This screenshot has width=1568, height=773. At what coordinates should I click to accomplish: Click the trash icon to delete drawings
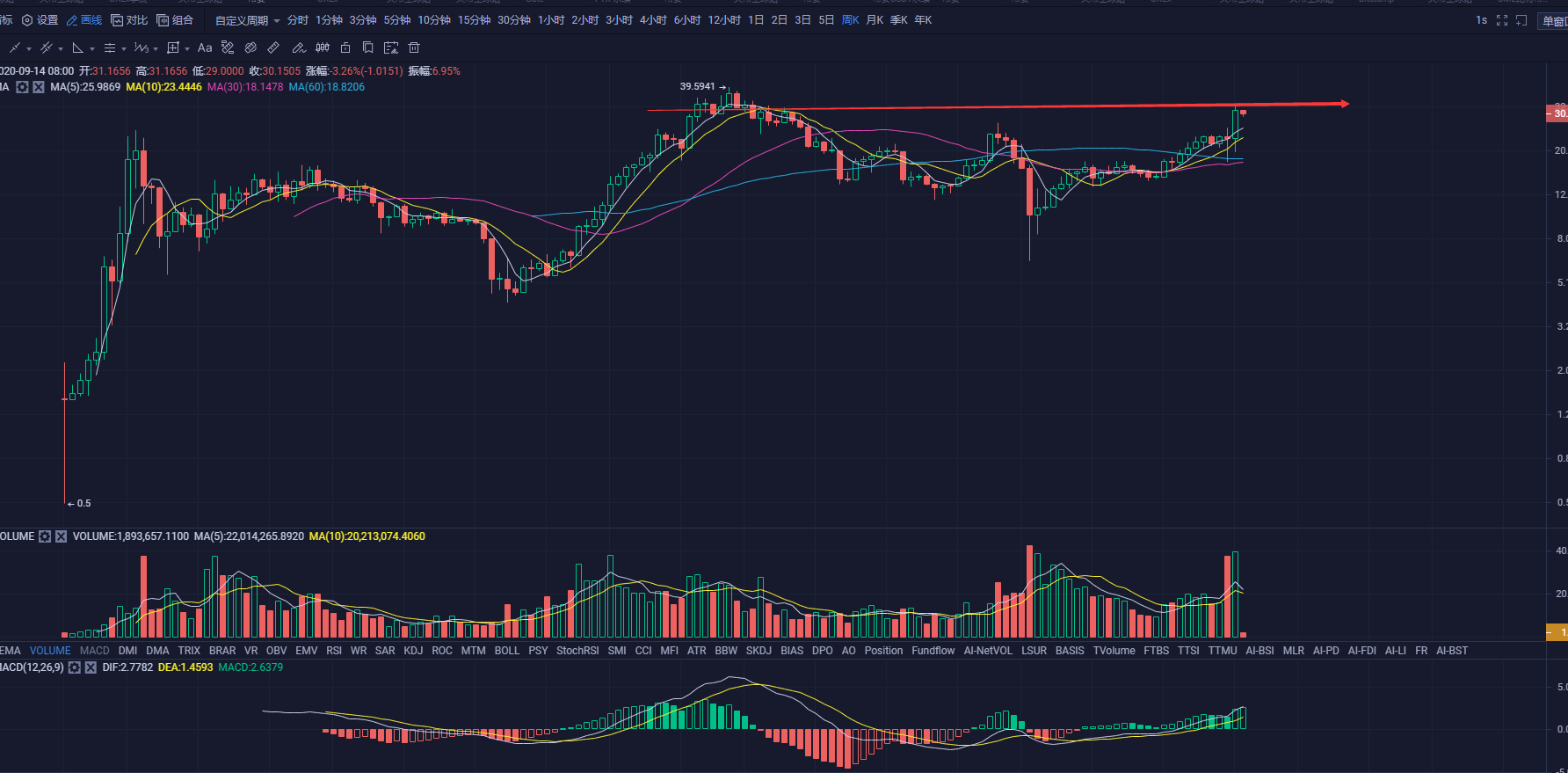(x=414, y=47)
